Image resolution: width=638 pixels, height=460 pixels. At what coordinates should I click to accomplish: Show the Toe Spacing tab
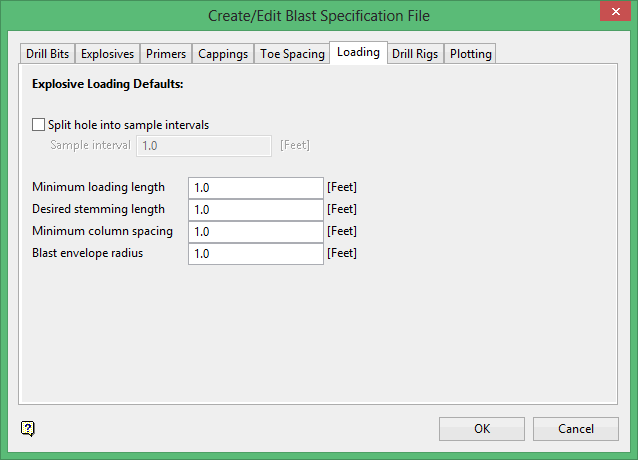[x=292, y=54]
